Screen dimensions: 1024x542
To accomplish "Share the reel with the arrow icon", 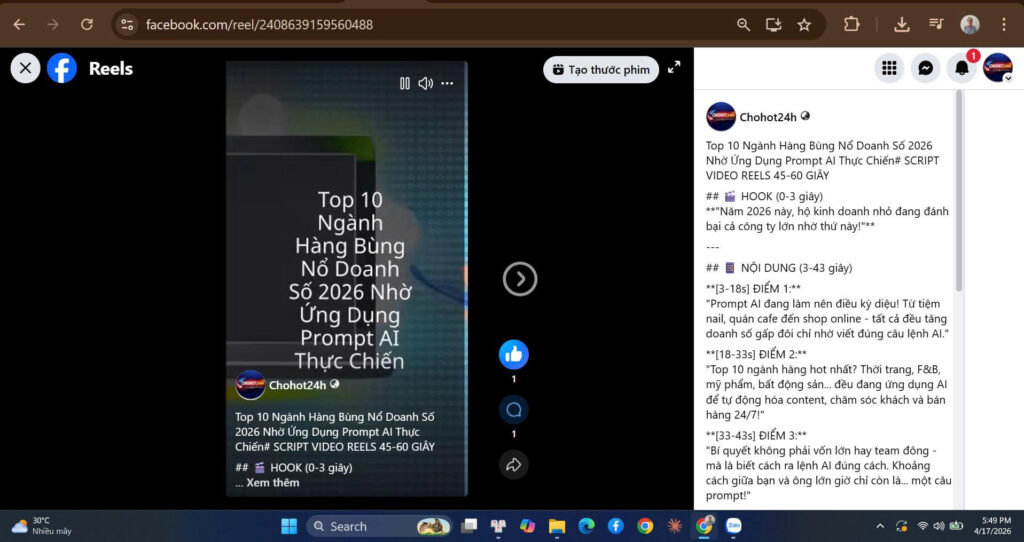I will point(514,465).
